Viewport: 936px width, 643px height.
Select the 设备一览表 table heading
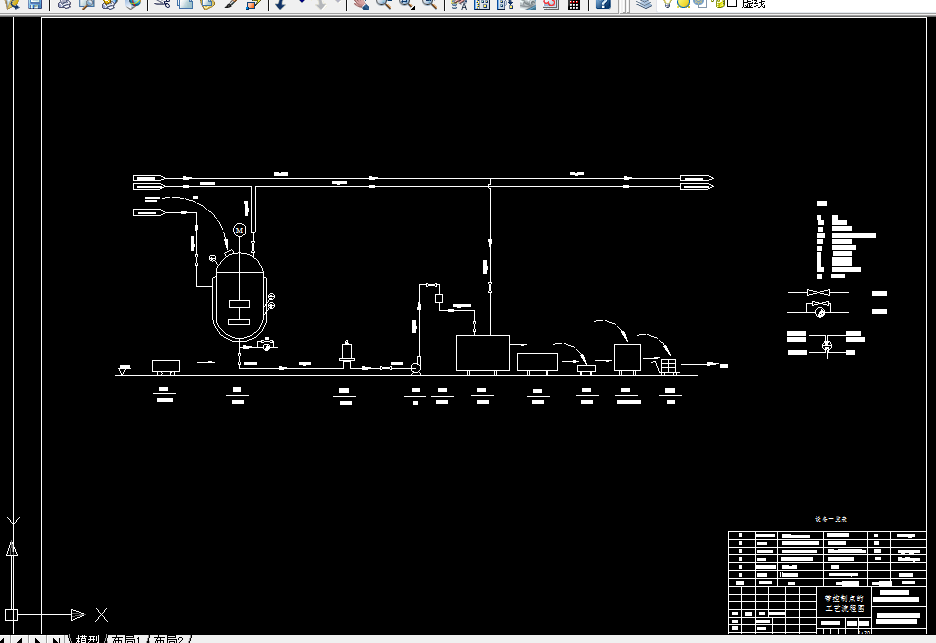point(831,519)
